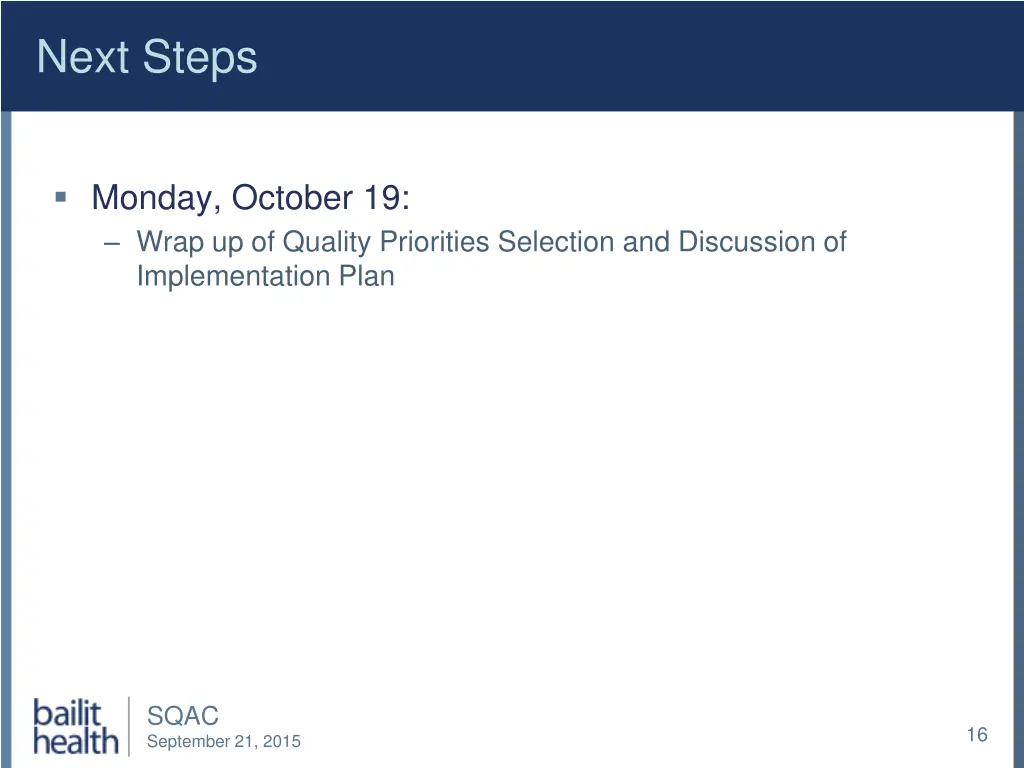This screenshot has height=768, width=1024.
Task: Click the Monday, October 19 heading
Action: pos(250,198)
